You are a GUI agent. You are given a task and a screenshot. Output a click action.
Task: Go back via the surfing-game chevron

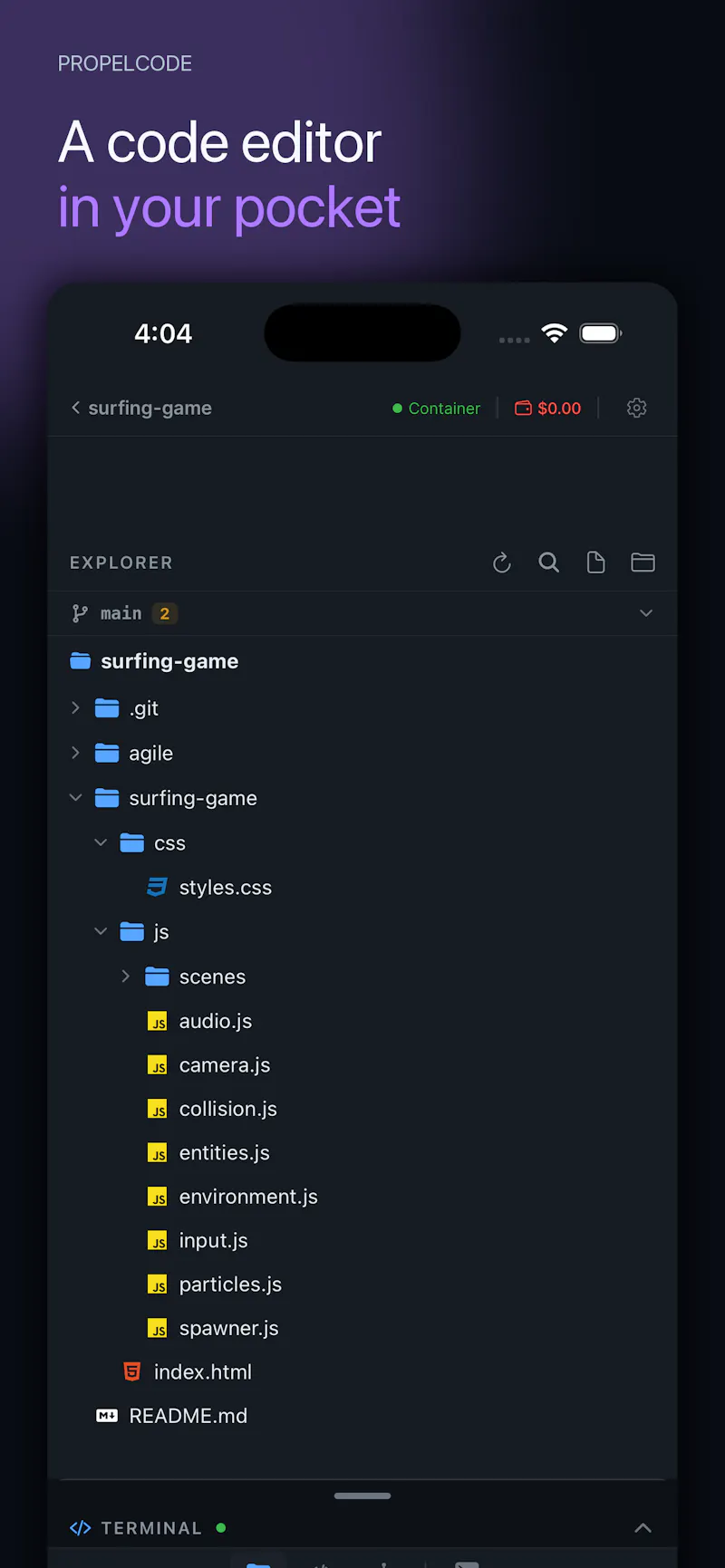tap(75, 408)
